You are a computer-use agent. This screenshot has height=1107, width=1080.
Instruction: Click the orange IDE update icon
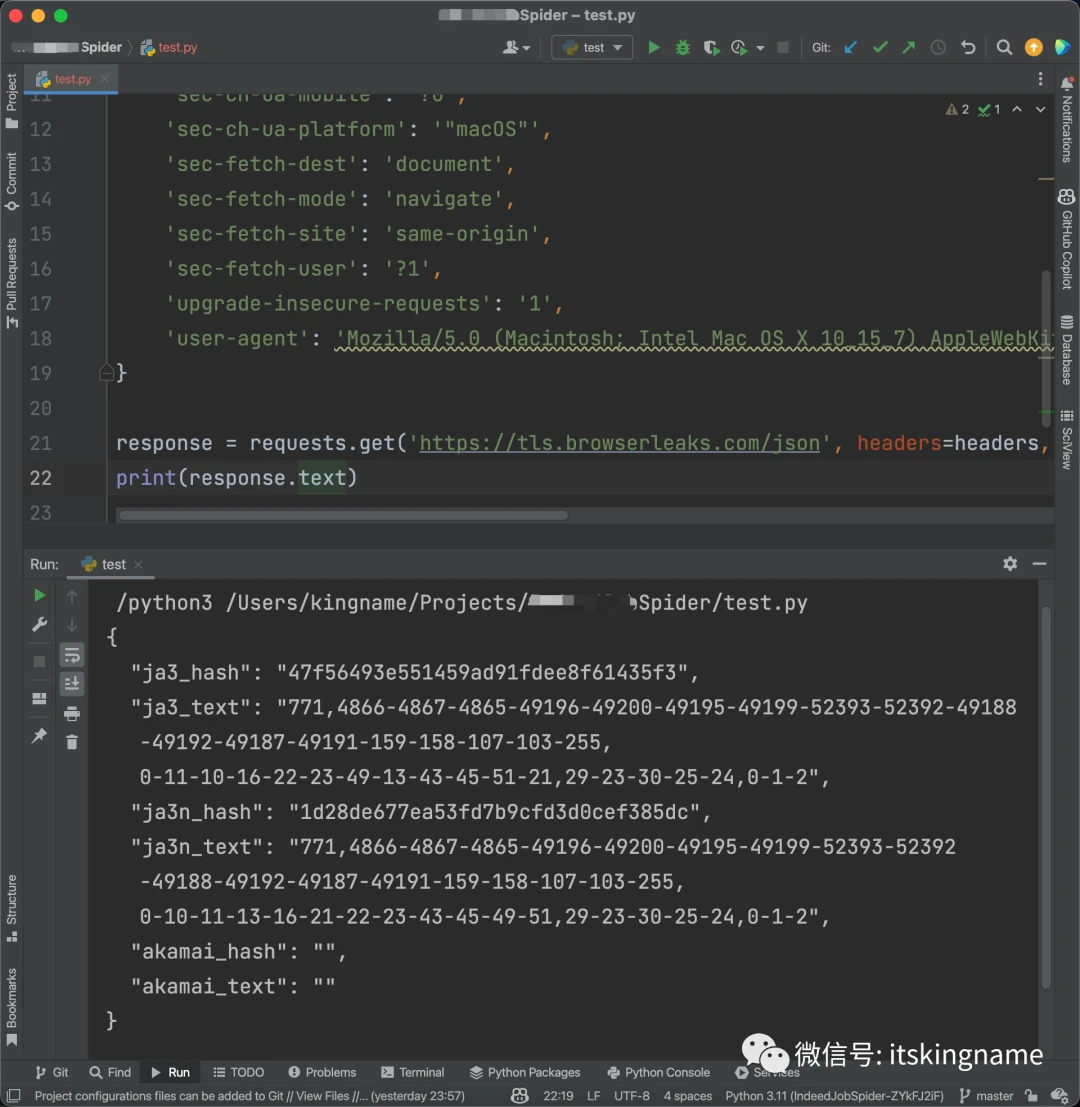(x=1033, y=47)
